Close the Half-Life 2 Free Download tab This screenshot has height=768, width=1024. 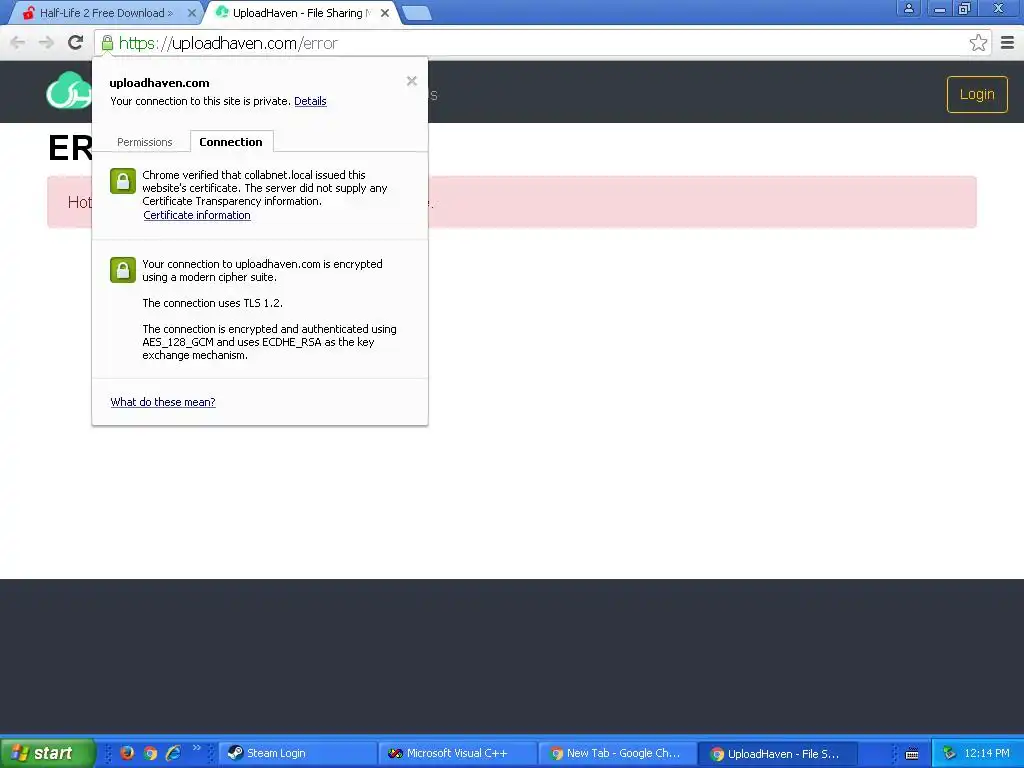(191, 13)
